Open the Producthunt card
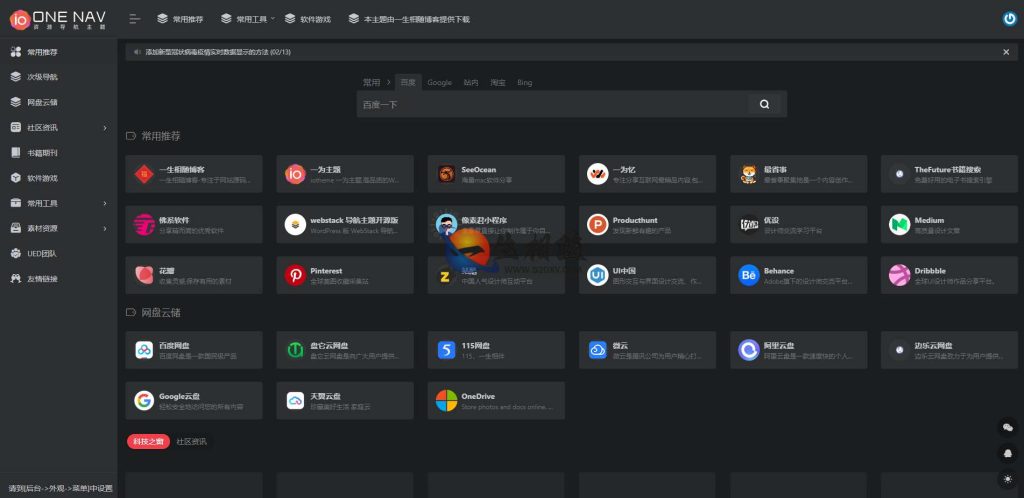1024x498 pixels. (647, 225)
